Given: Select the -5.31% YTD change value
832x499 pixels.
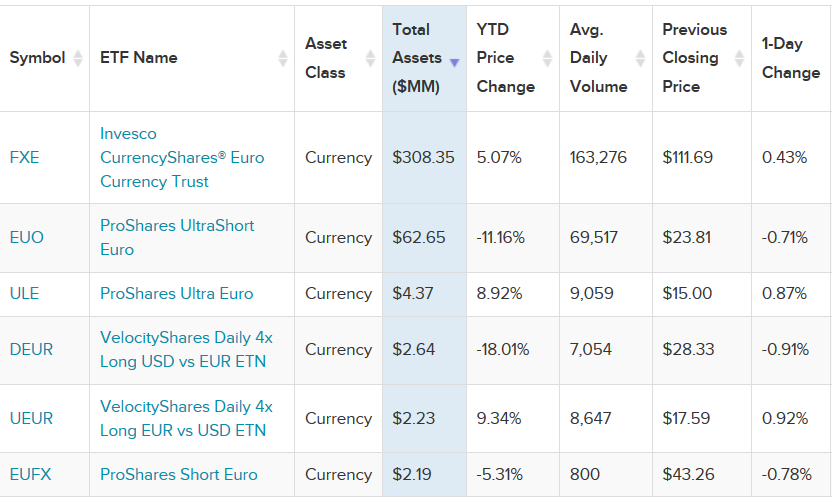Looking at the screenshot, I should pyautogui.click(x=500, y=474).
